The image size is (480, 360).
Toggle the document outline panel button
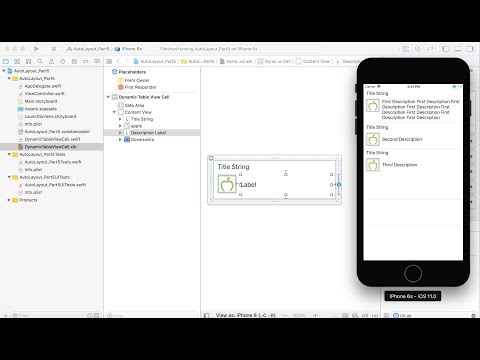206,315
